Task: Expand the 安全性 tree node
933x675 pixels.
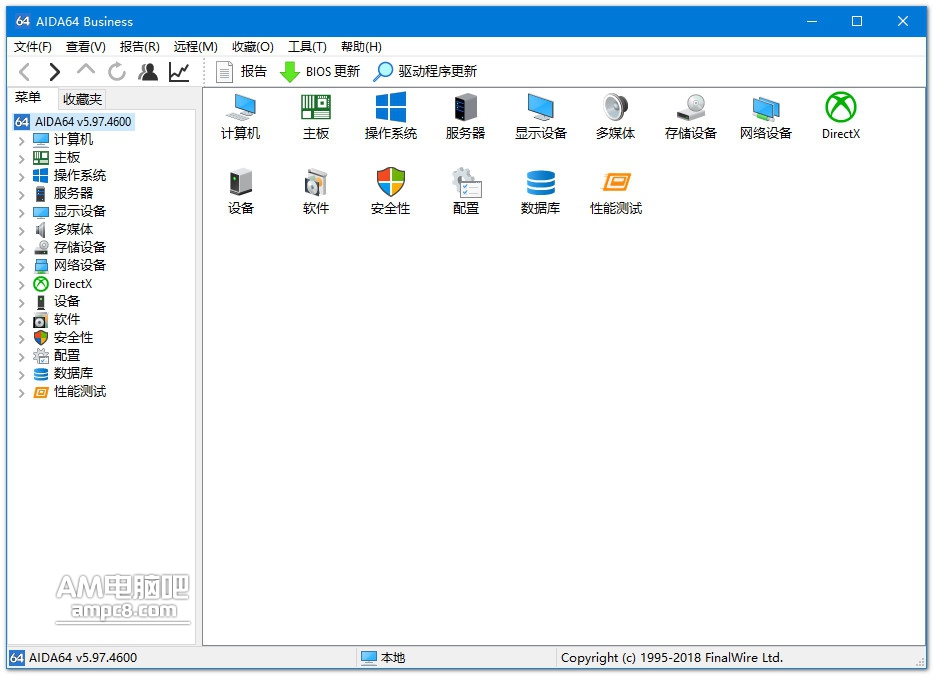Action: click(x=21, y=339)
